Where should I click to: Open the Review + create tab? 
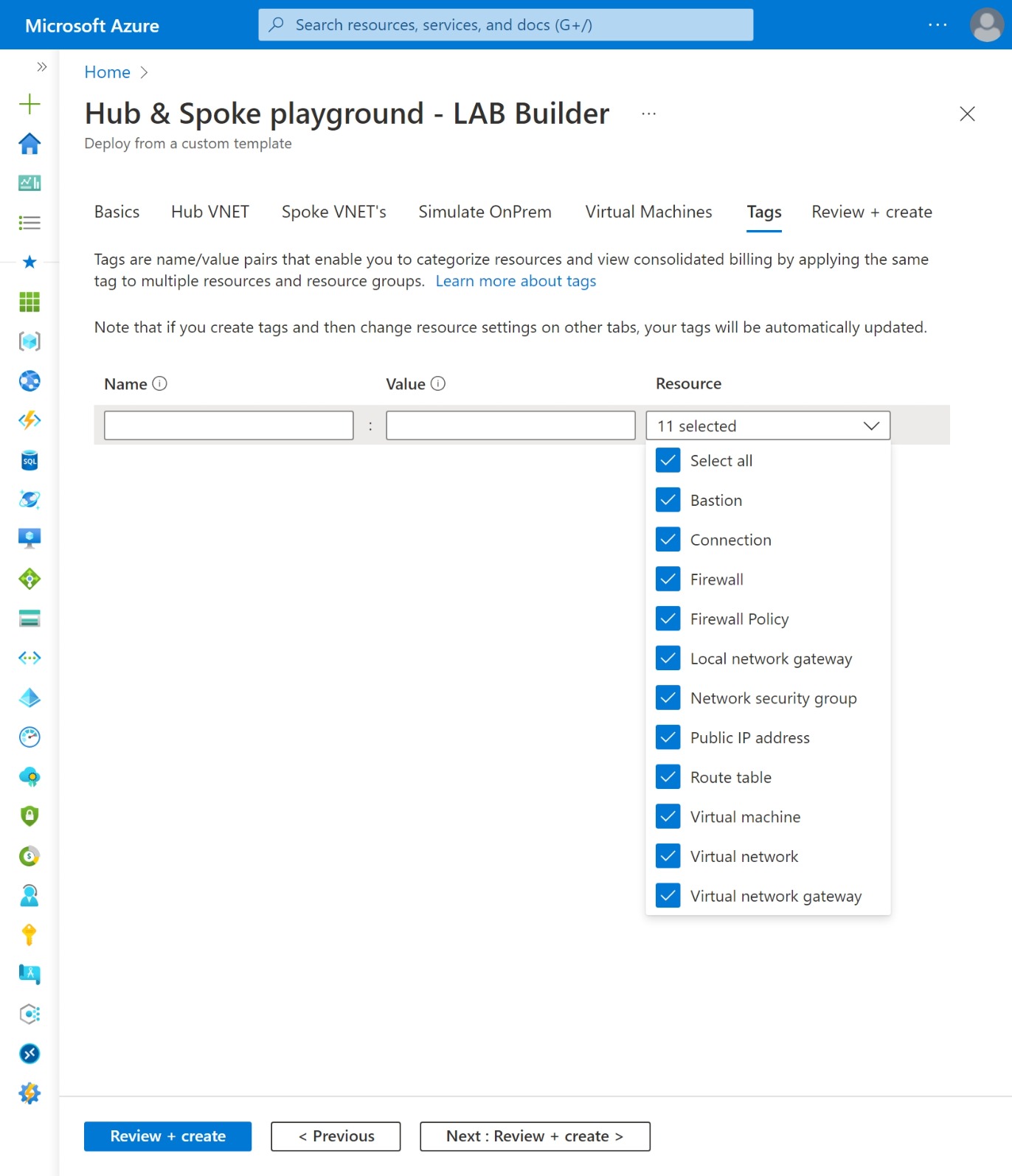click(x=872, y=212)
